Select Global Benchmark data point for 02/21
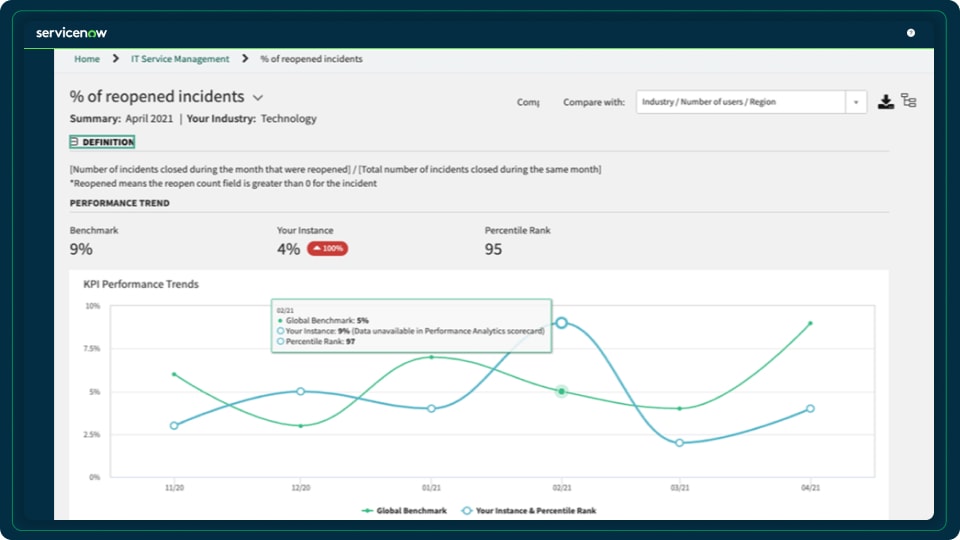Image resolution: width=960 pixels, height=540 pixels. (x=562, y=391)
